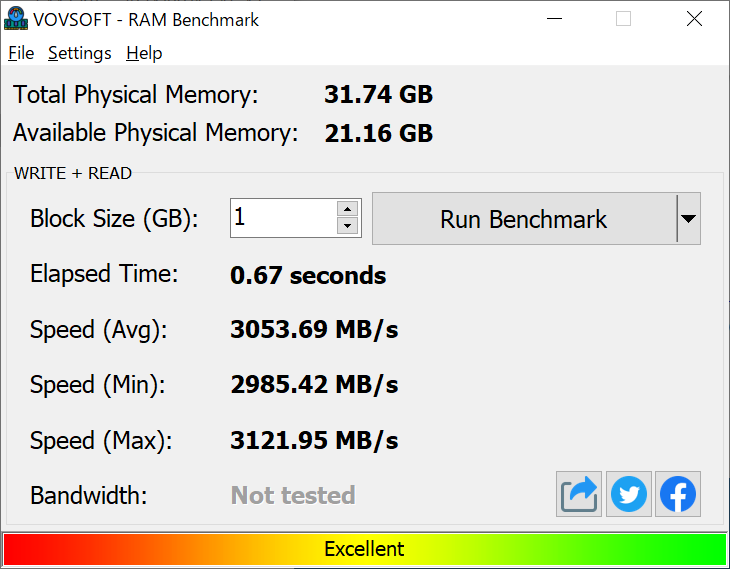This screenshot has width=730, height=569.
Task: Open the Settings menu
Action: pyautogui.click(x=80, y=53)
